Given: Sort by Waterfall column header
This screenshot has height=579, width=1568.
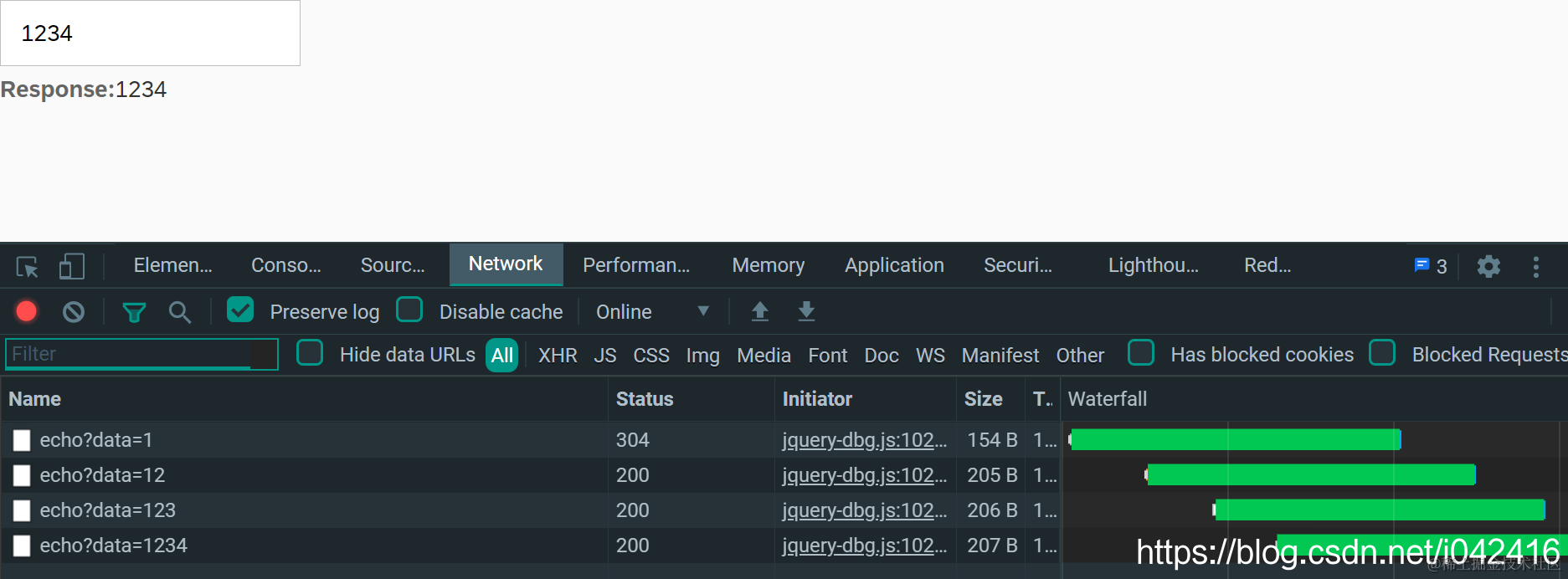Looking at the screenshot, I should pyautogui.click(x=1314, y=399).
